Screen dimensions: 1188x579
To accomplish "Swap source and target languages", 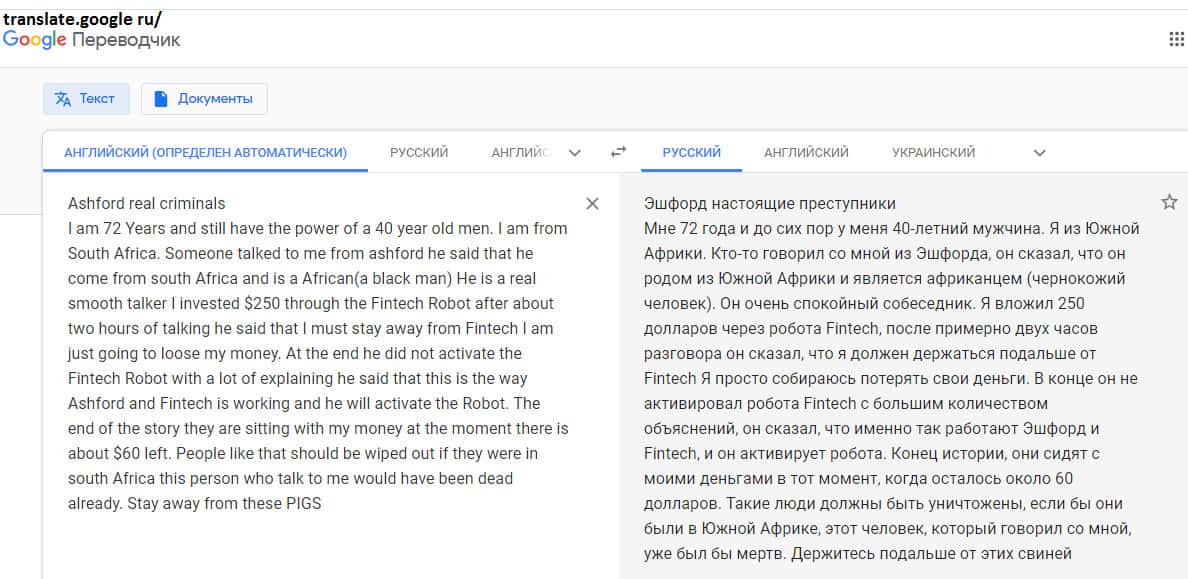I will coord(618,152).
